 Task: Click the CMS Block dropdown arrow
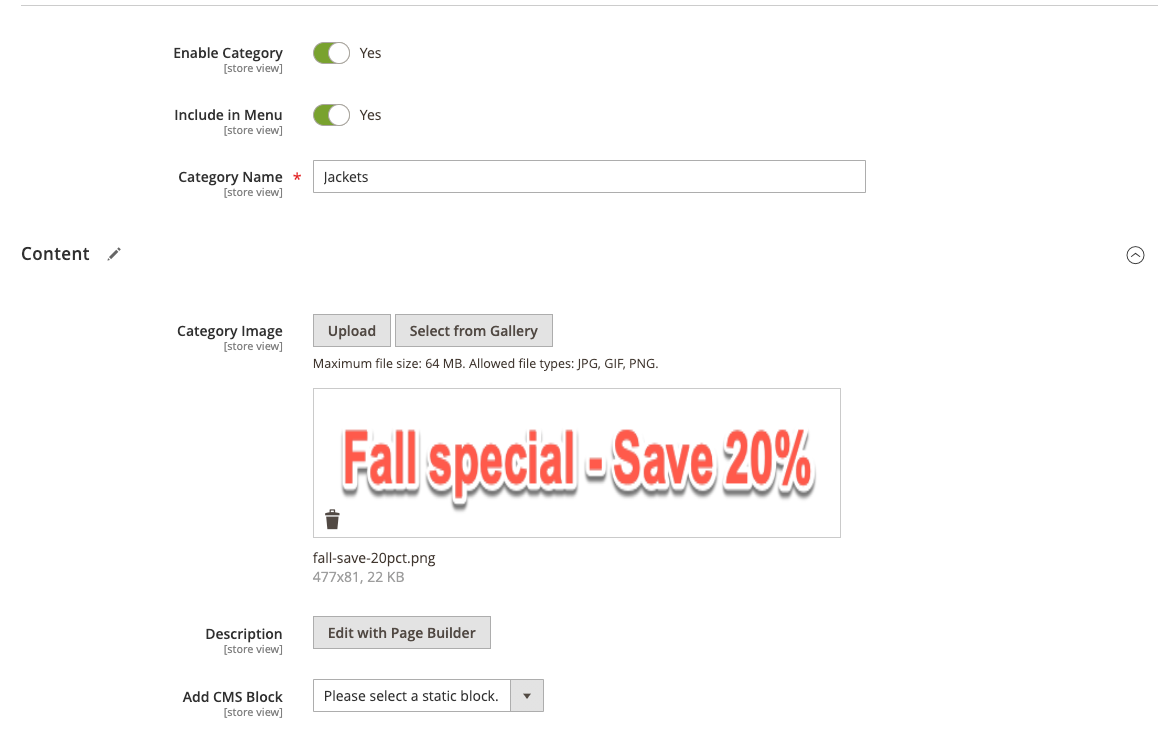pyautogui.click(x=526, y=696)
